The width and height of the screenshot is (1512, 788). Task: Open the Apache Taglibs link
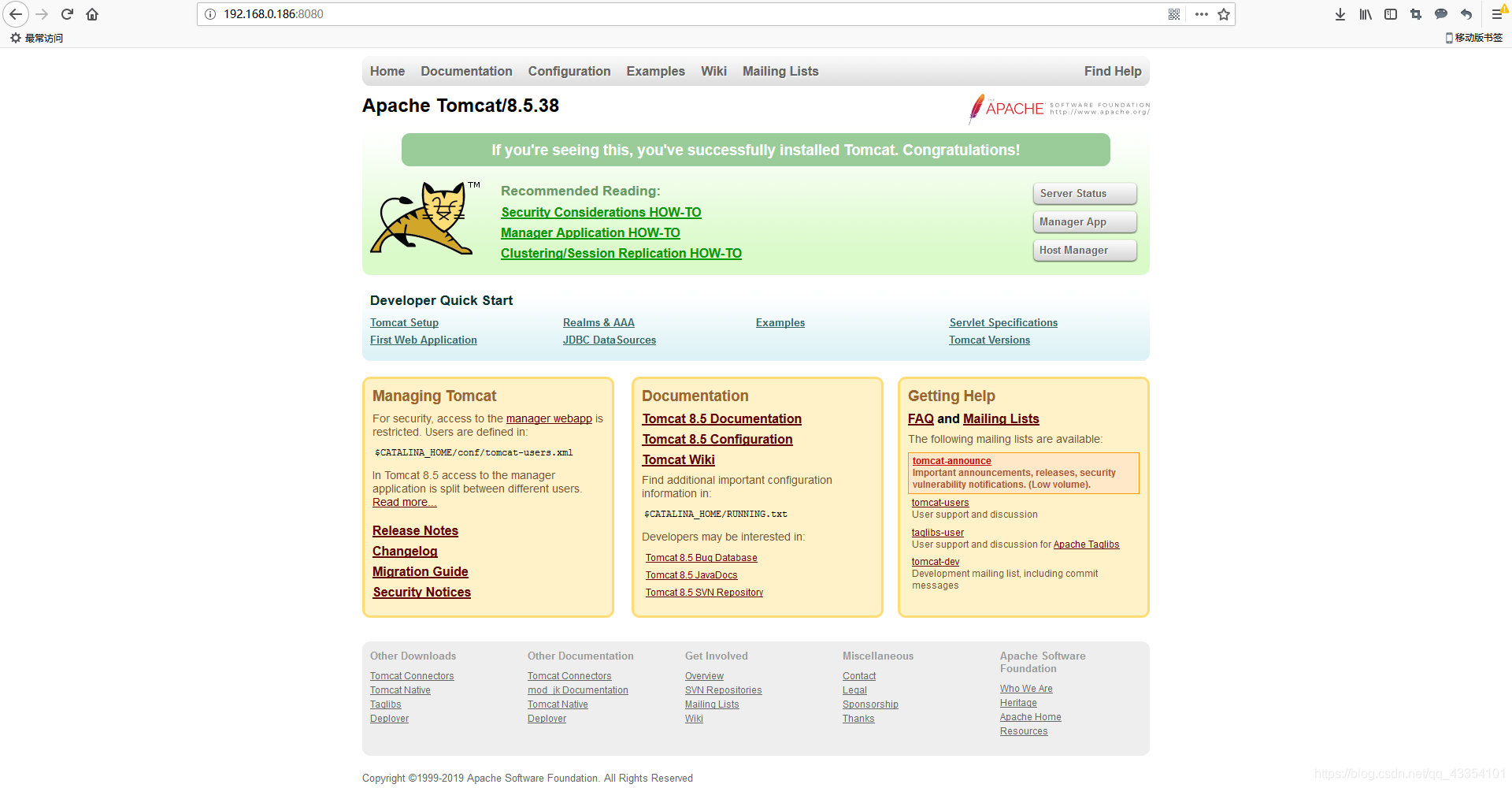pyautogui.click(x=1086, y=545)
